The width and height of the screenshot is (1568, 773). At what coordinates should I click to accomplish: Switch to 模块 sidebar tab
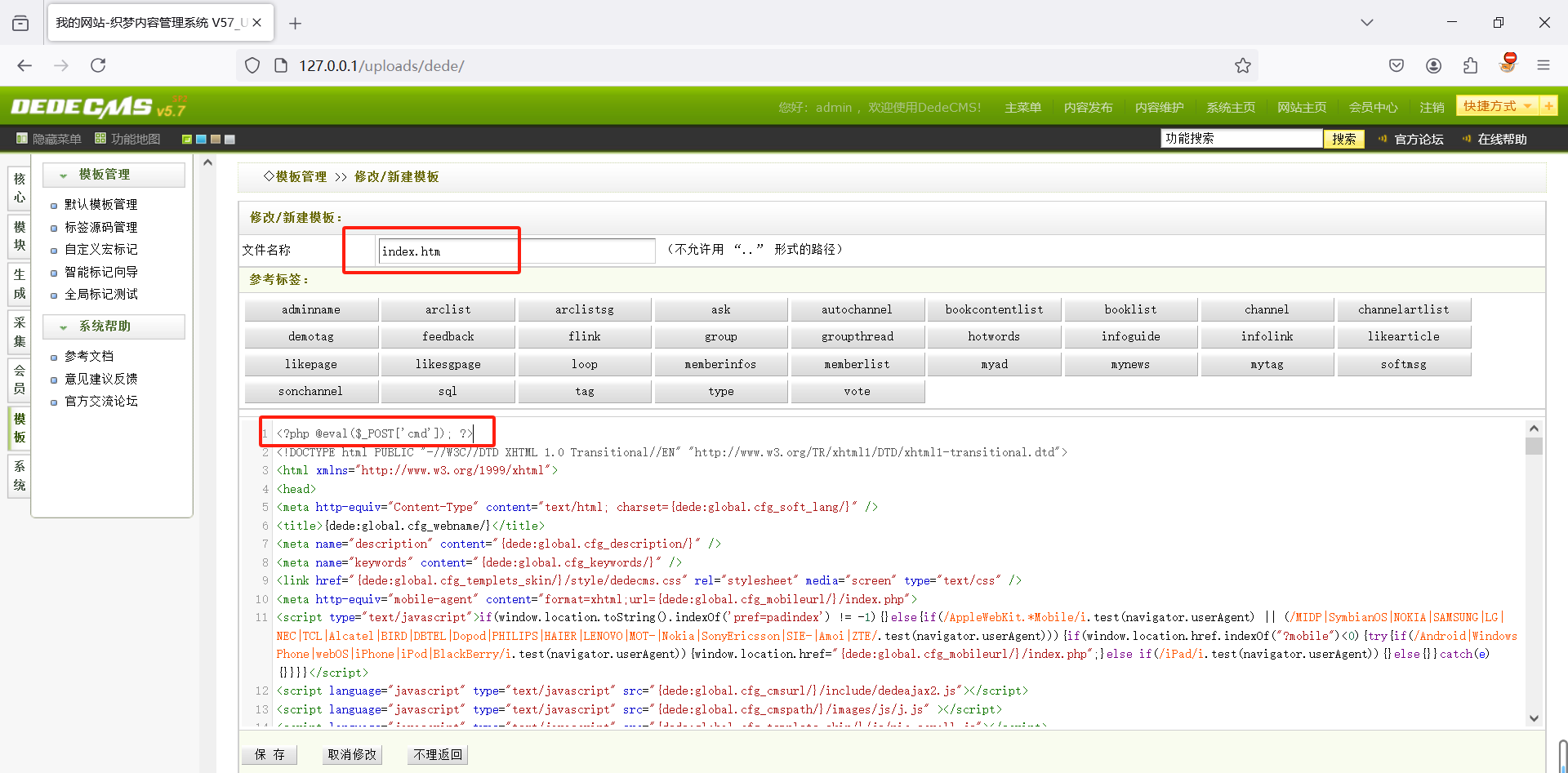[20, 236]
